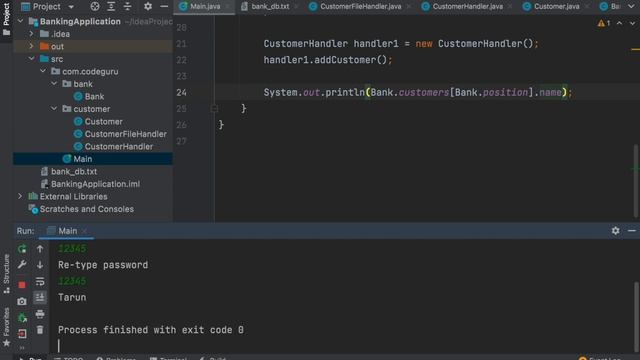Select CustomerHandler in project tree

point(113,147)
